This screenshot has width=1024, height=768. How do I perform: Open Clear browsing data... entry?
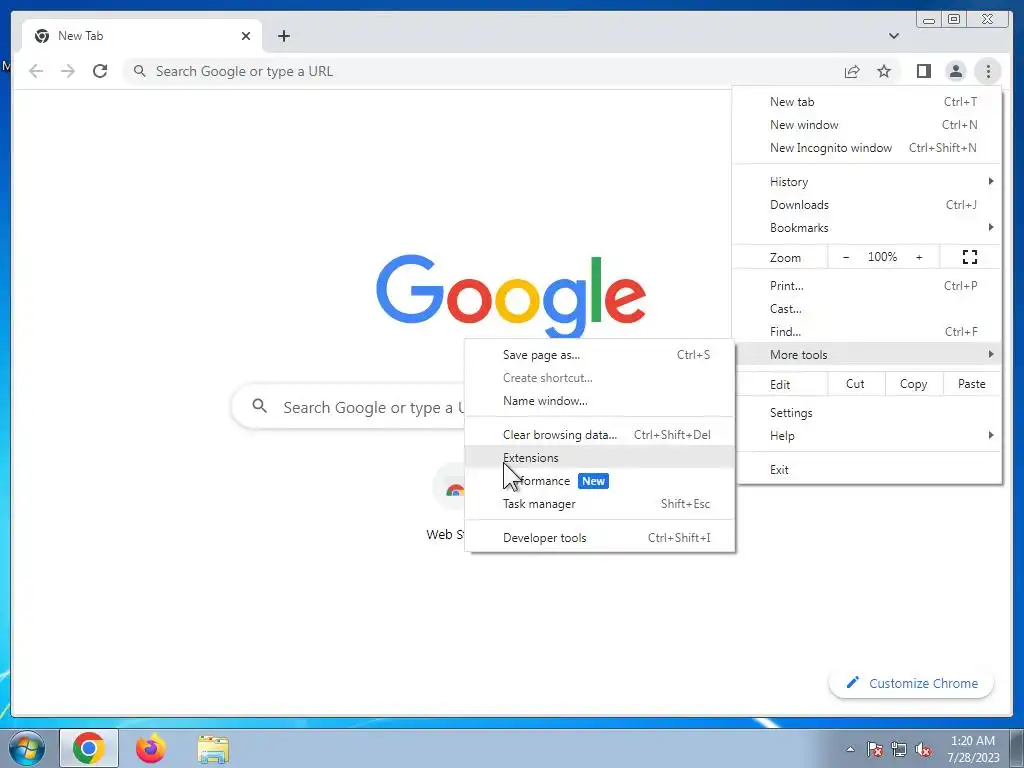pyautogui.click(x=600, y=434)
